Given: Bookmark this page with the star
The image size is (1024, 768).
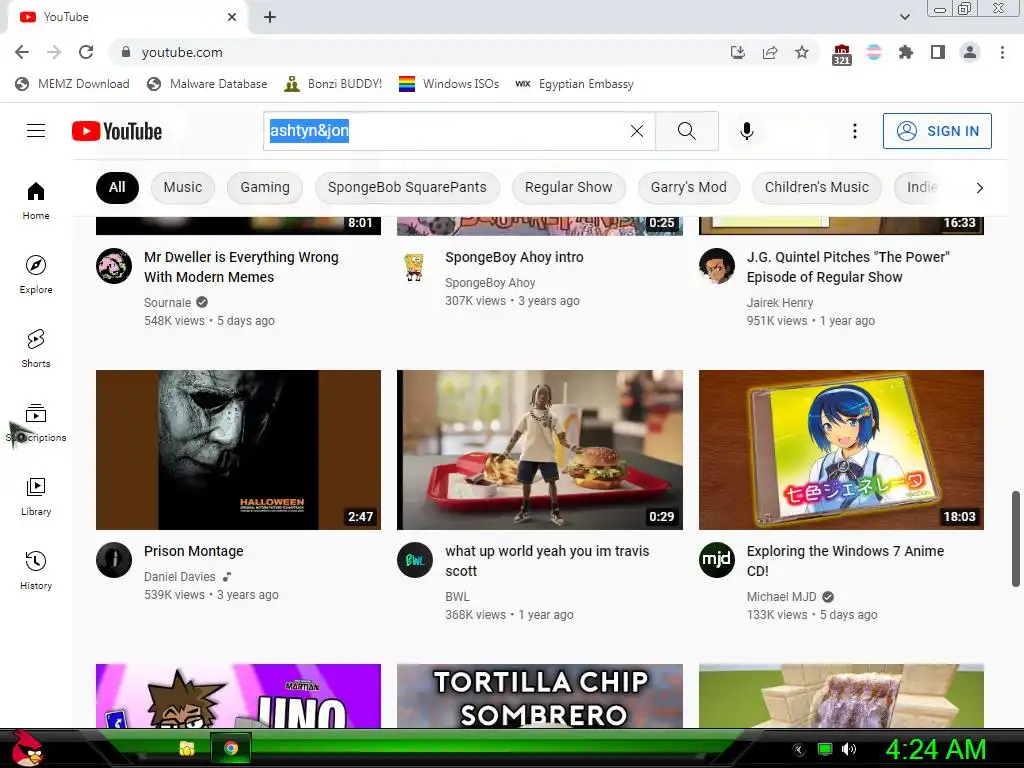Looking at the screenshot, I should 802,52.
